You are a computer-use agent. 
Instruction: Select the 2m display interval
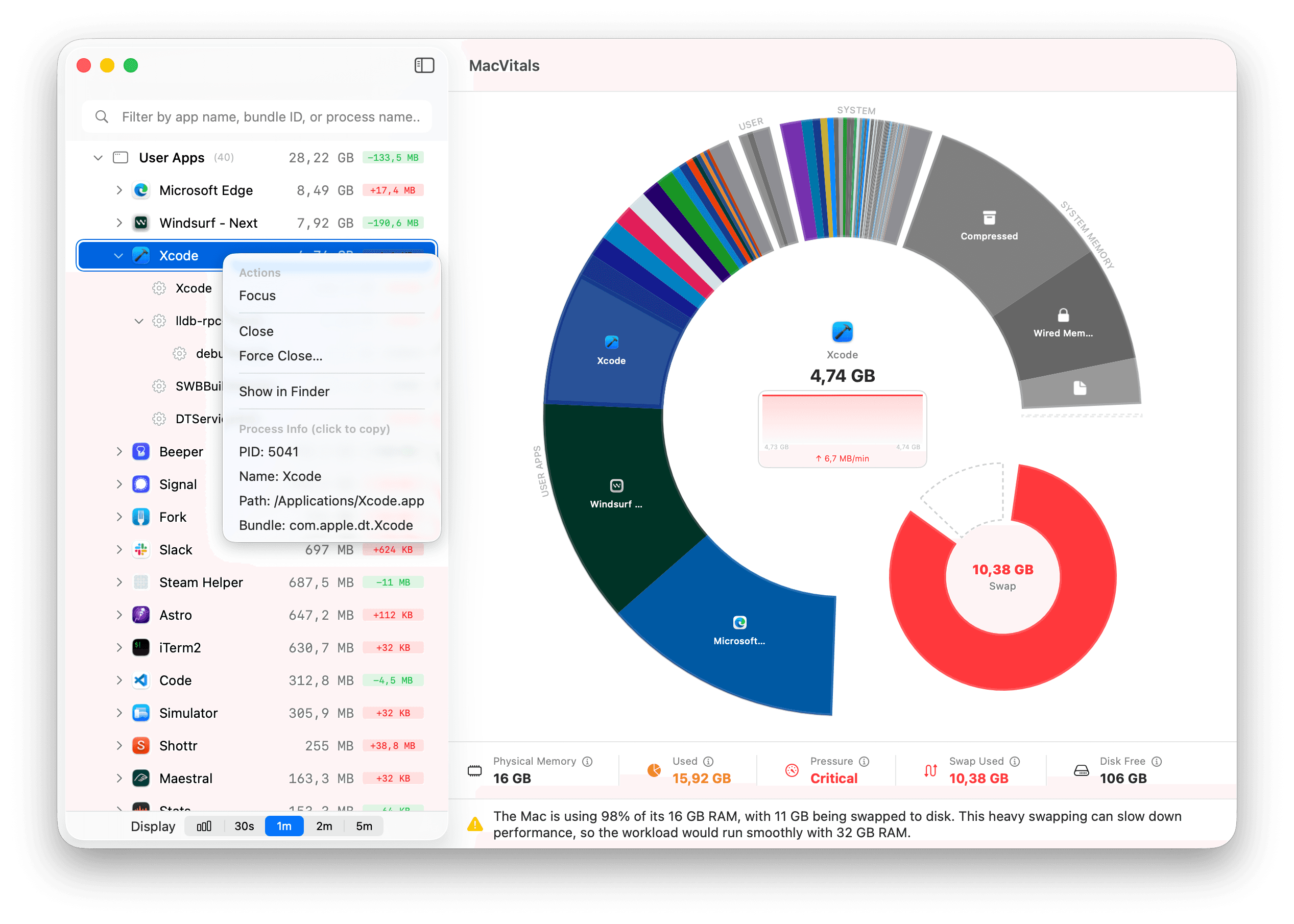[x=324, y=826]
